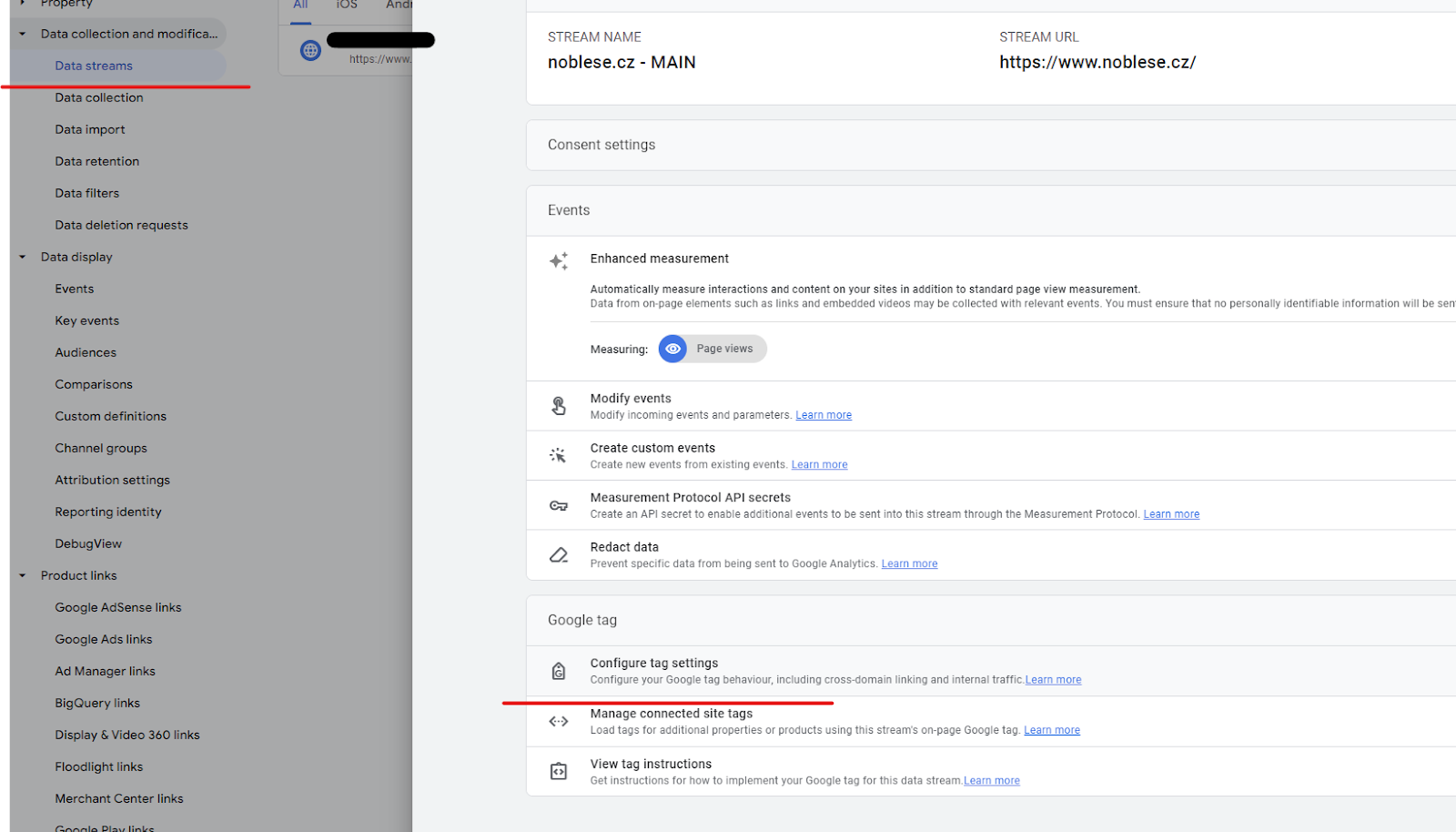Click the Configure tag settings icon
The width and height of the screenshot is (1456, 832).
point(559,671)
